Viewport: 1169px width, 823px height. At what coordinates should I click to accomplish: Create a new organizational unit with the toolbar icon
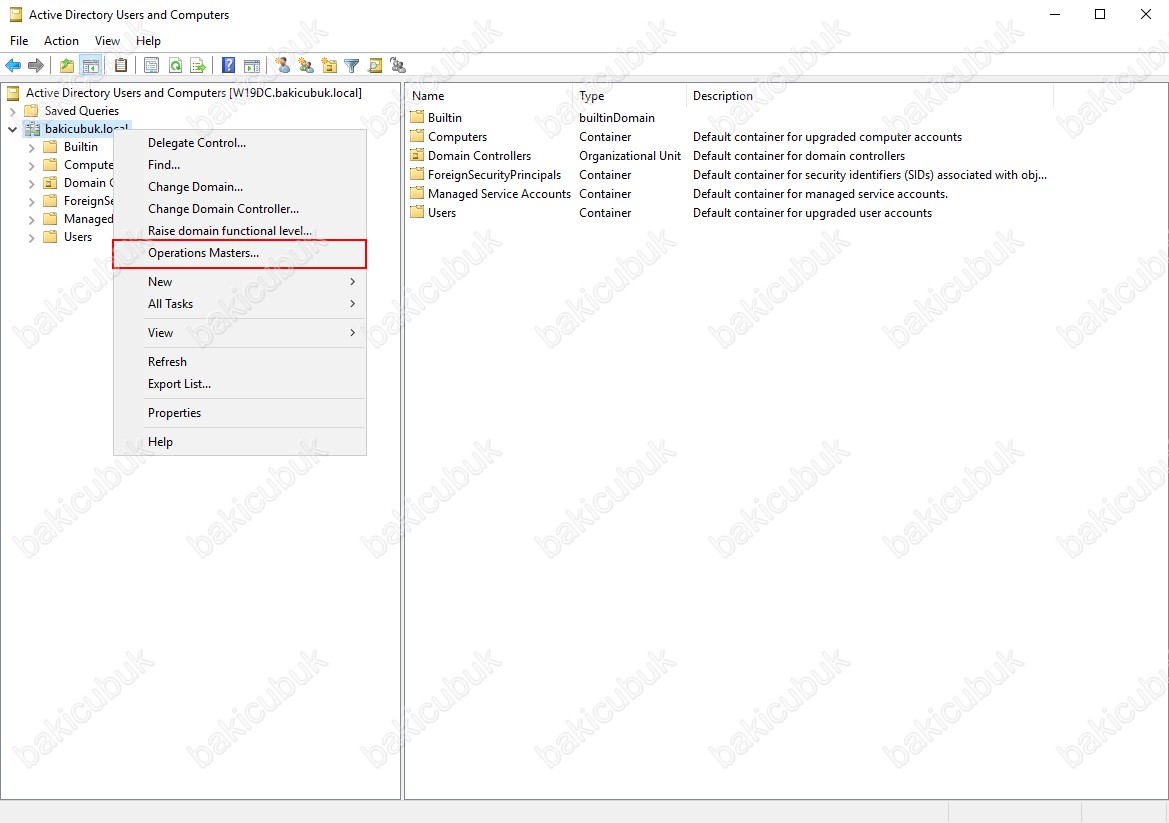pyautogui.click(x=329, y=66)
